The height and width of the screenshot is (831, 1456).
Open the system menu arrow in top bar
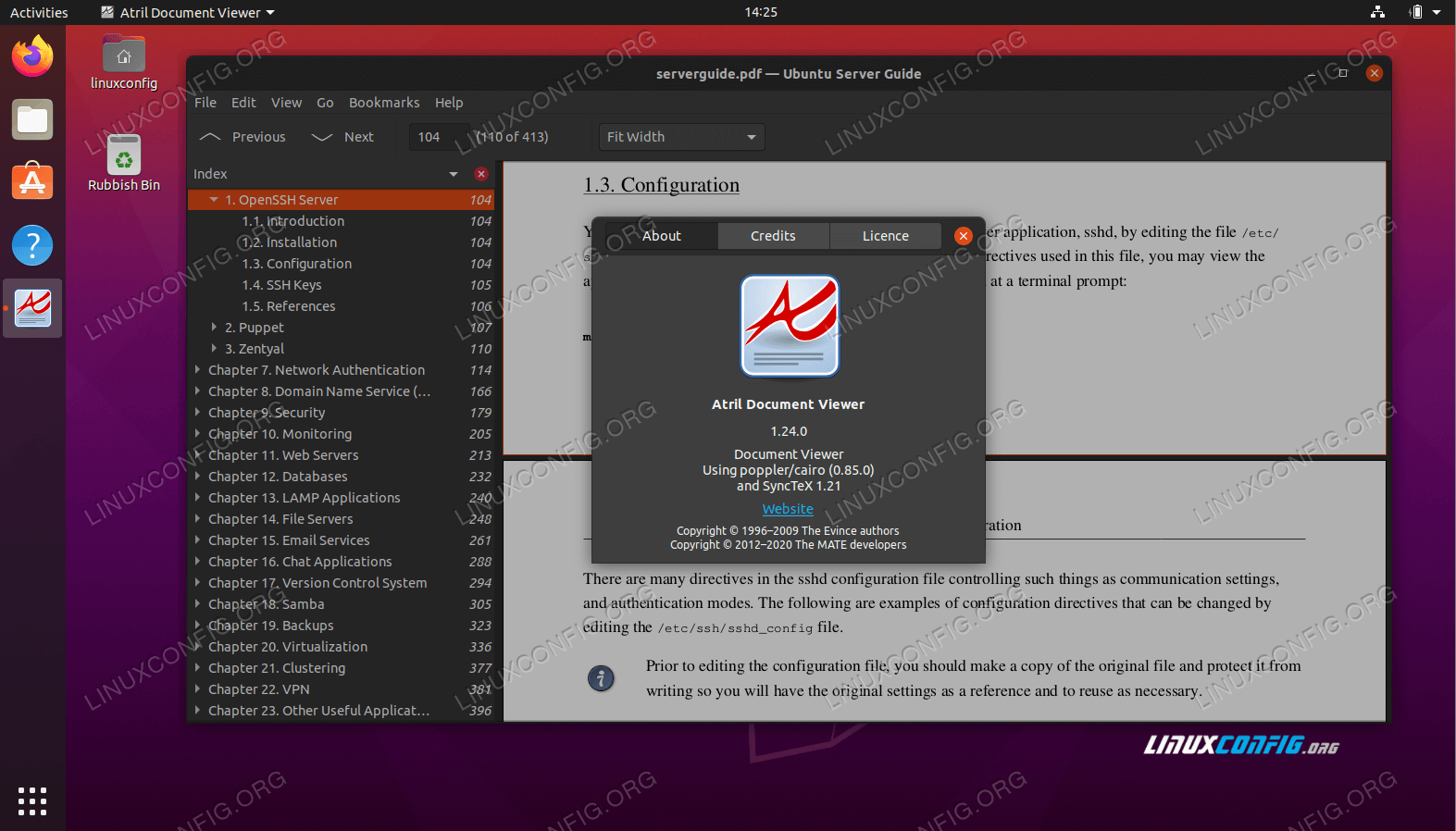coord(1437,12)
